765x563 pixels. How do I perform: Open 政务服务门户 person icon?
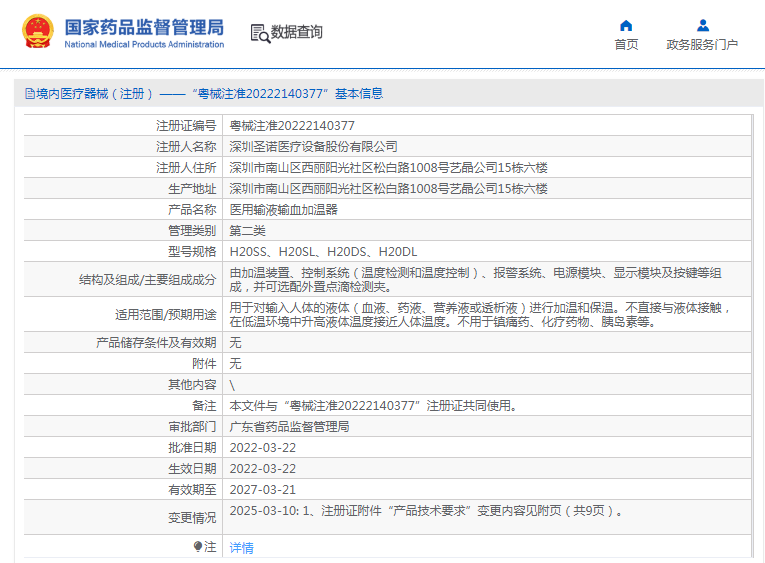point(703,25)
